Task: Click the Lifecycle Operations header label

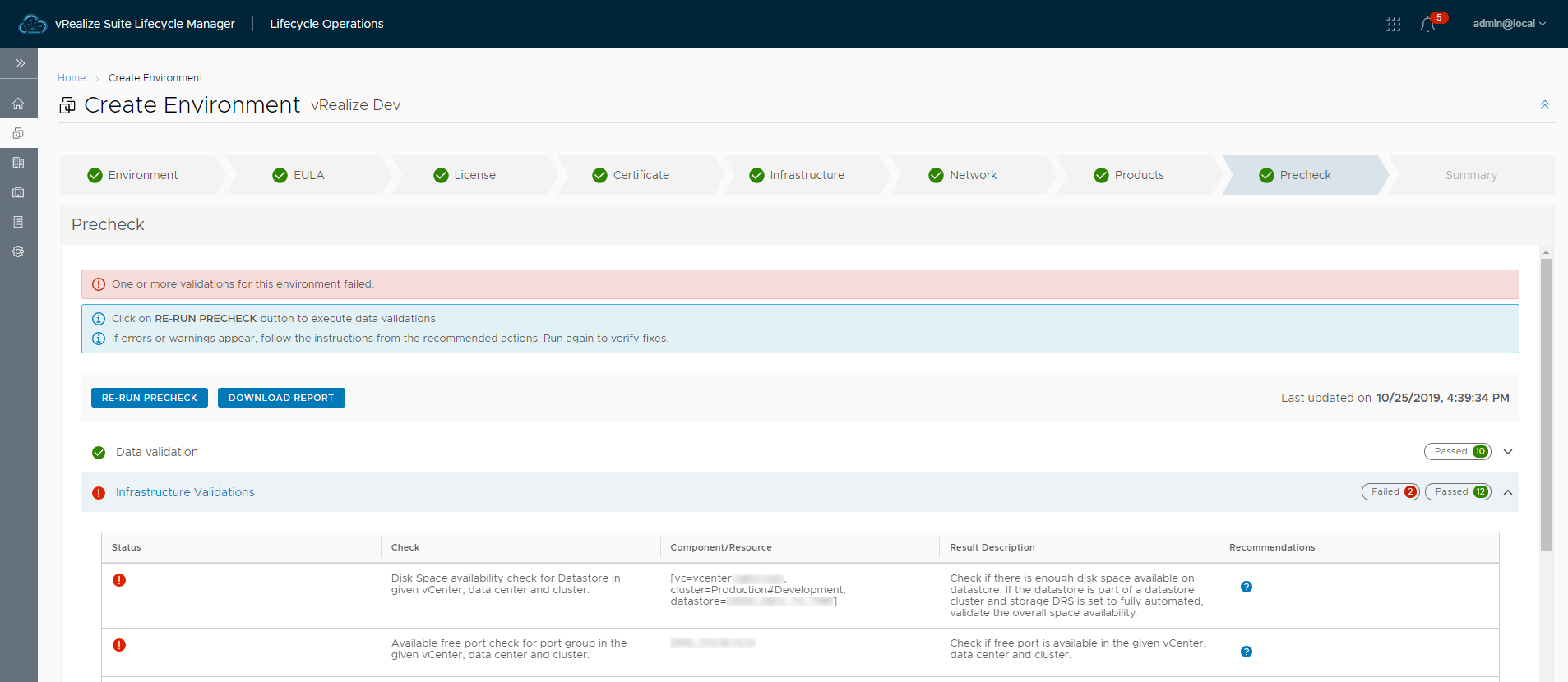Action: tap(326, 24)
